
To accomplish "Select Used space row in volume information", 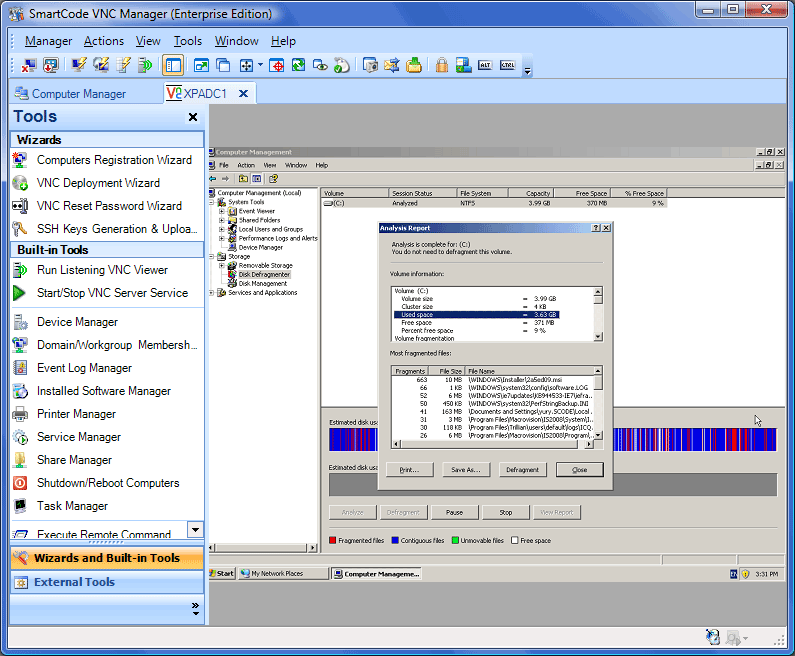I will click(477, 315).
